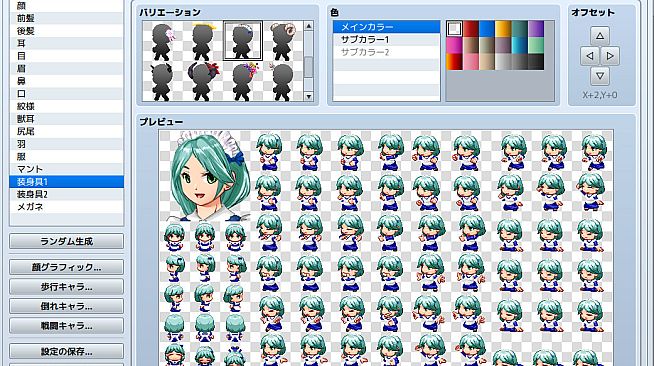This screenshot has height=366, width=654.
Task: Pick the bright blue color swatch
Action: click(487, 29)
